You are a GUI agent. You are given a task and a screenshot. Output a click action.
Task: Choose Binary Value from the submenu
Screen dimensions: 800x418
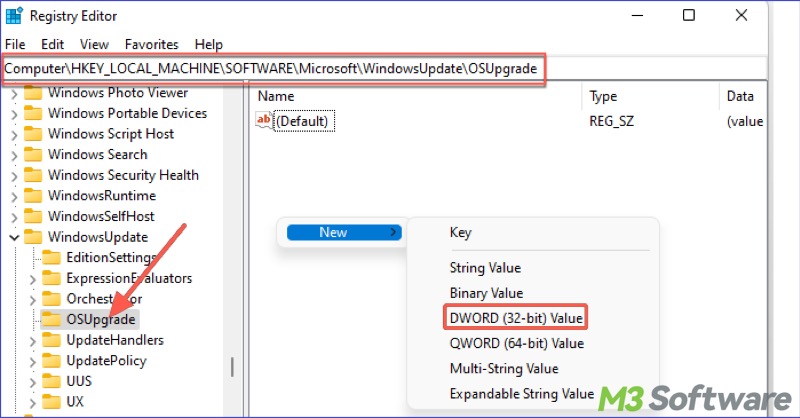coord(486,293)
